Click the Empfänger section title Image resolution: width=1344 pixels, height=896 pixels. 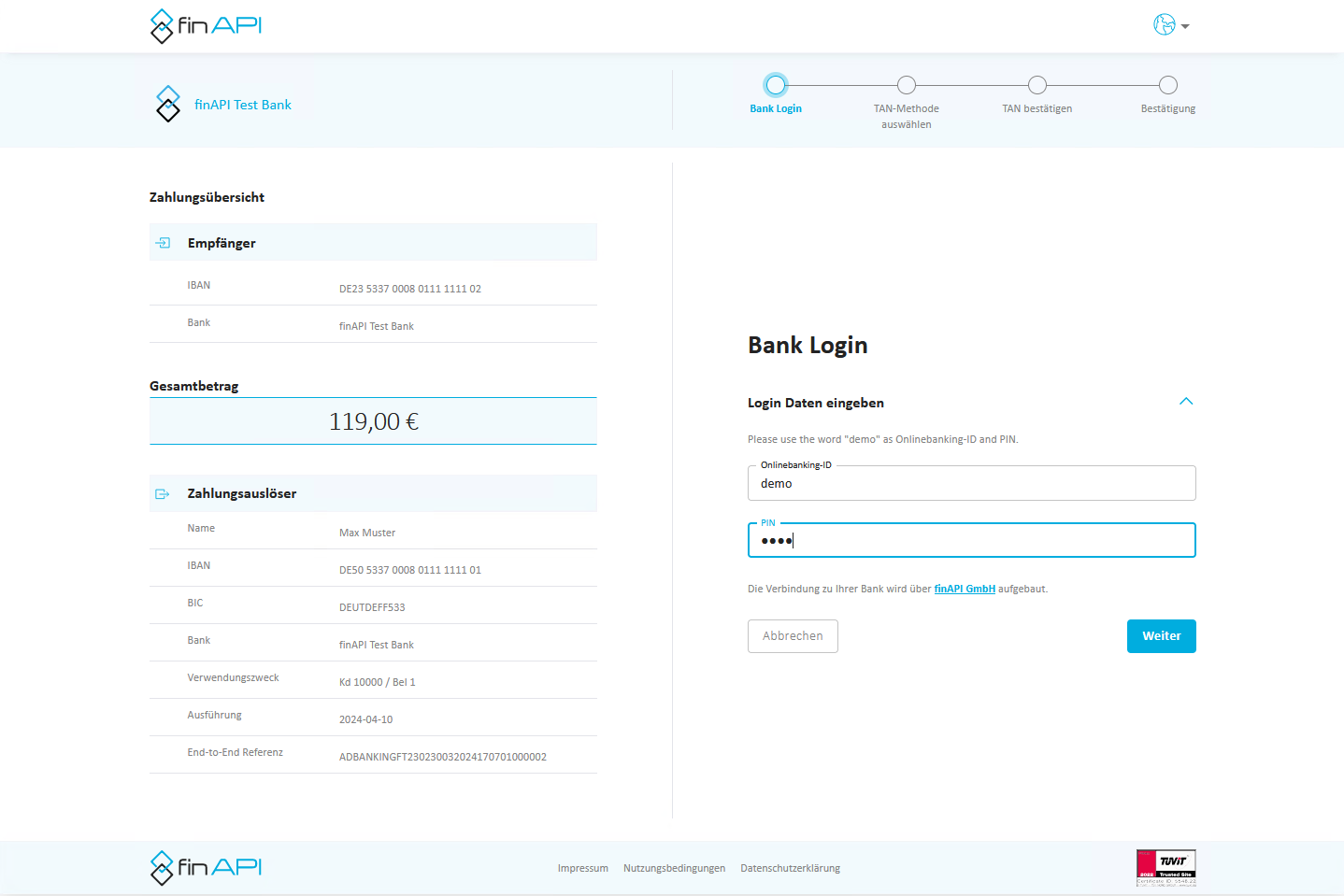222,243
